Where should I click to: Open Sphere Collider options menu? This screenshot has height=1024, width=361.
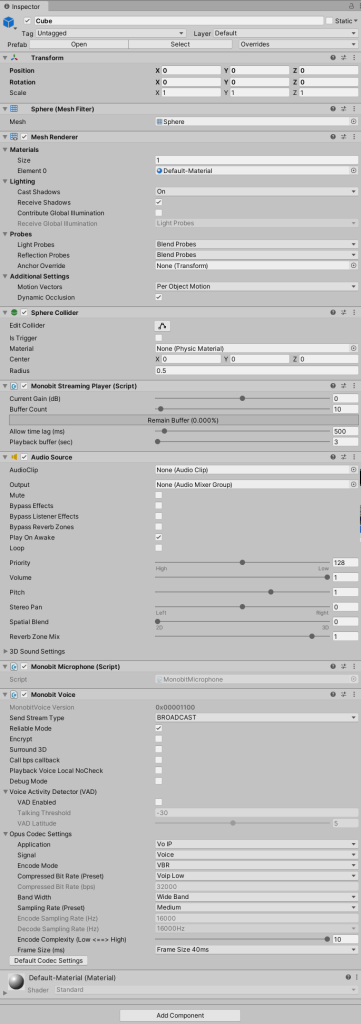pyautogui.click(x=353, y=312)
